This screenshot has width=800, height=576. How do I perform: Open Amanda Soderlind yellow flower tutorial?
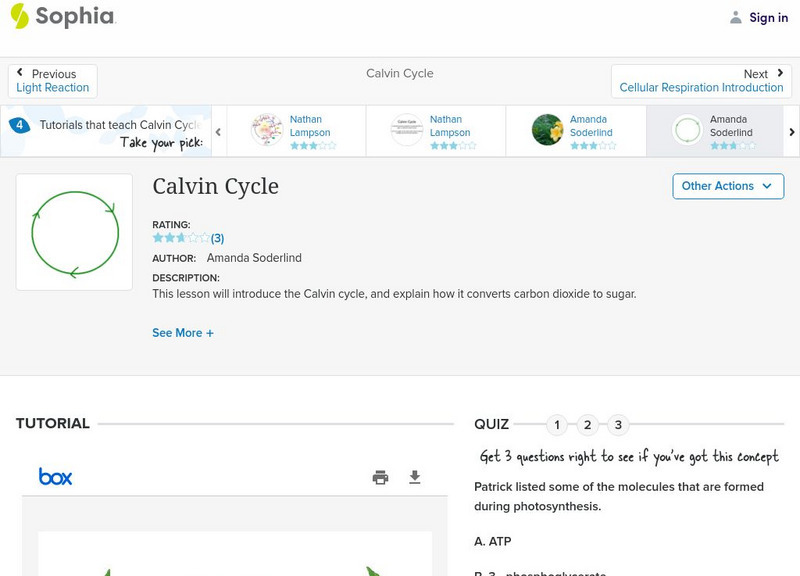point(547,130)
